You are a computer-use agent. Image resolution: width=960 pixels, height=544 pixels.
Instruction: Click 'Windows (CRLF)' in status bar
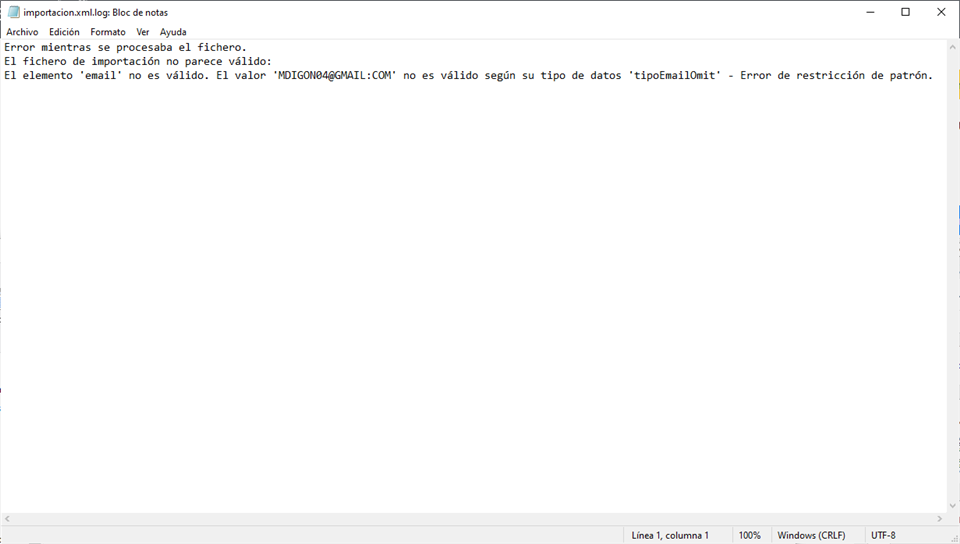[811, 535]
